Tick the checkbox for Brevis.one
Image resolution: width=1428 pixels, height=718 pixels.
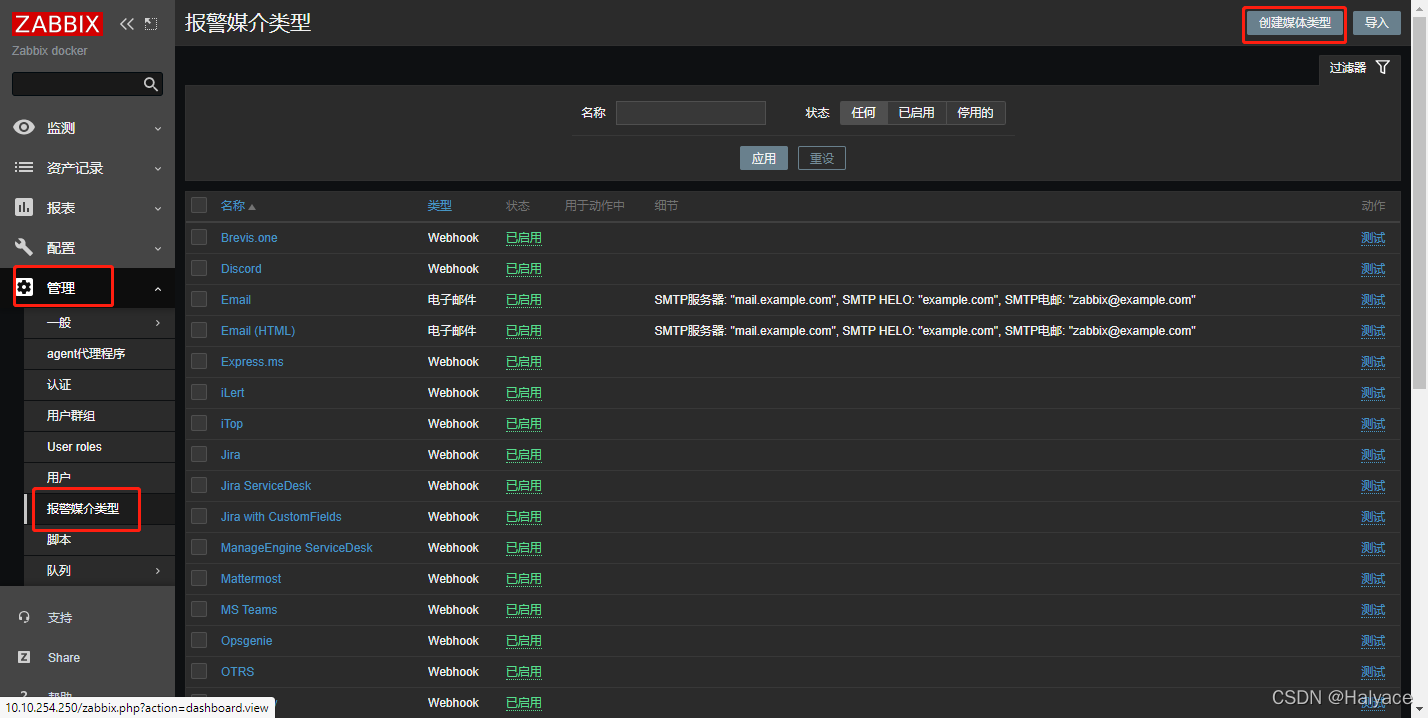point(199,238)
